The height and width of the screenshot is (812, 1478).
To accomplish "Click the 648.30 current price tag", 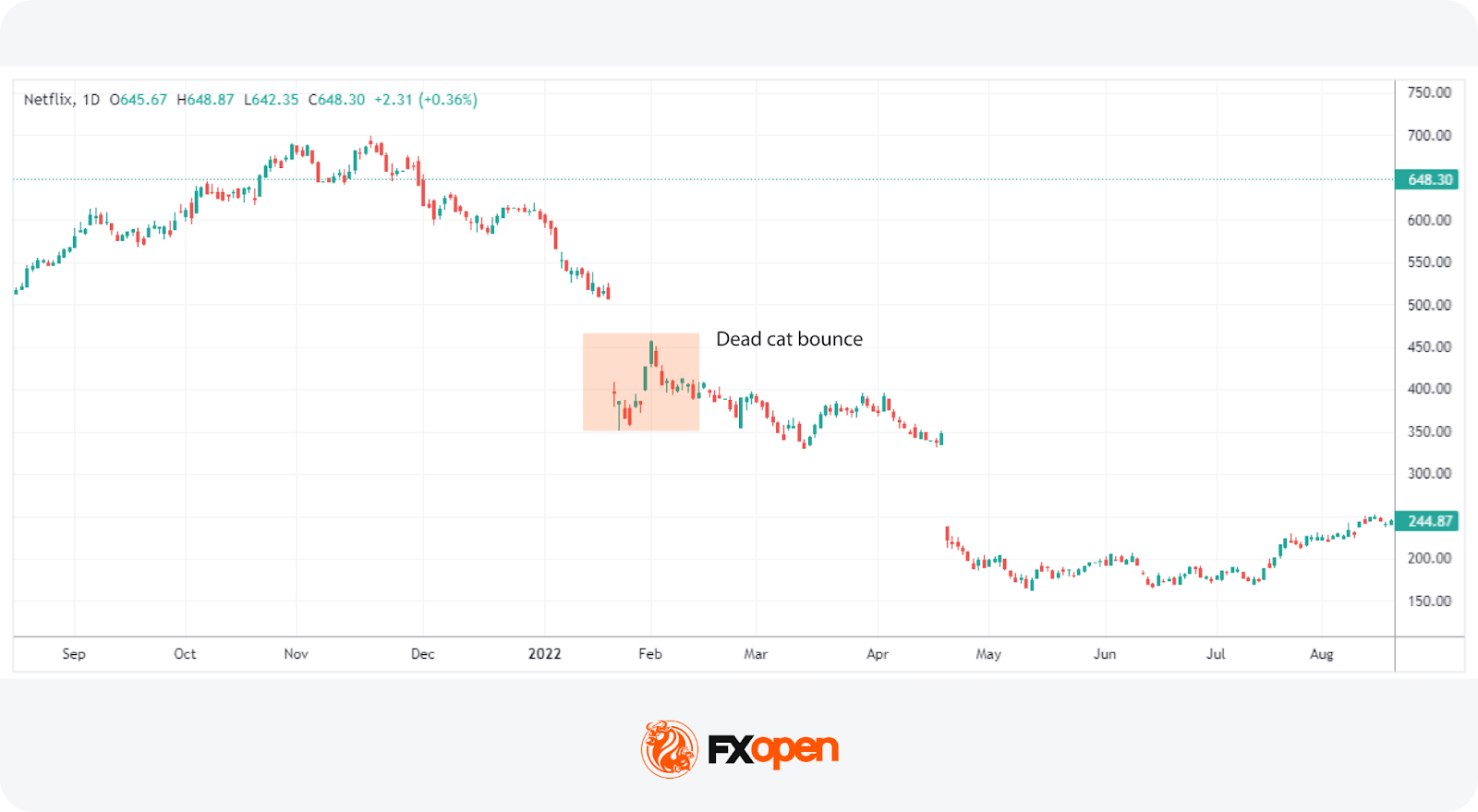I will (1427, 179).
